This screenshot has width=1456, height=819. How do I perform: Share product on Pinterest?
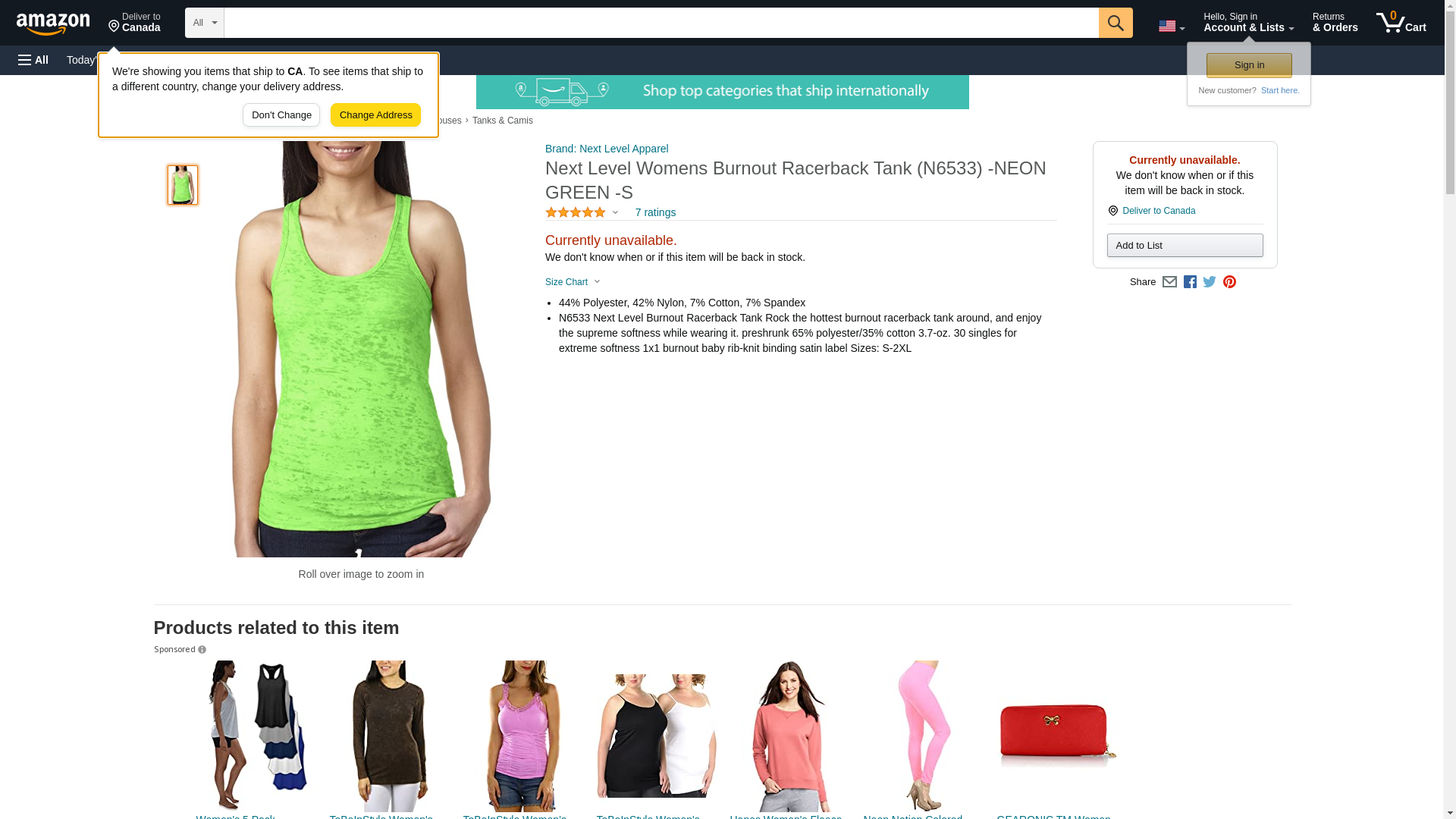1229,282
